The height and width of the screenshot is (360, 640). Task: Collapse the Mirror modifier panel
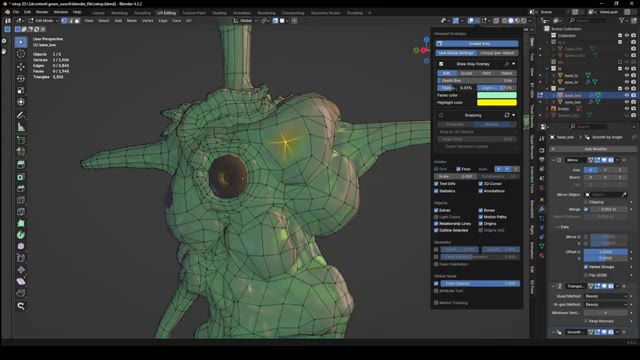(x=553, y=160)
